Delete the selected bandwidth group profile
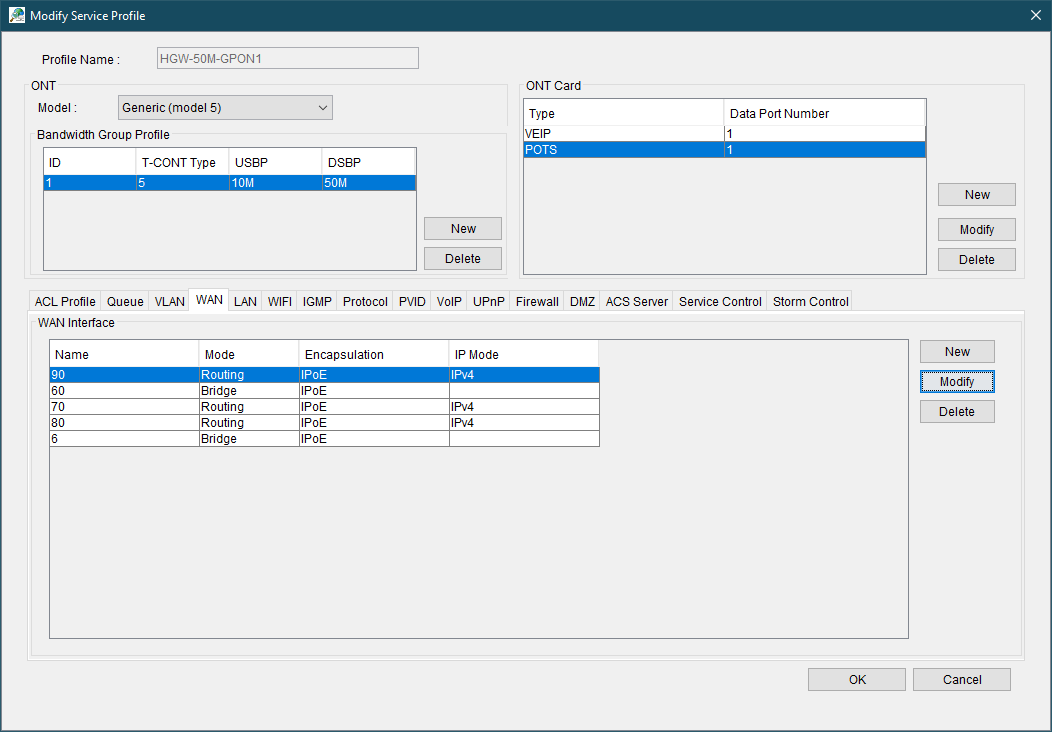The height and width of the screenshot is (732, 1052). (x=463, y=259)
